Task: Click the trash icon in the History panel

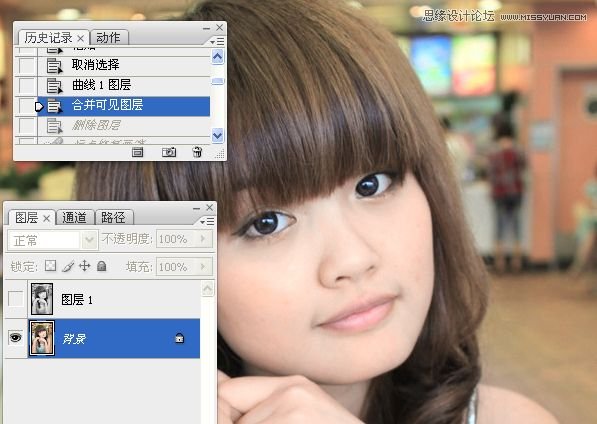Action: (x=197, y=152)
